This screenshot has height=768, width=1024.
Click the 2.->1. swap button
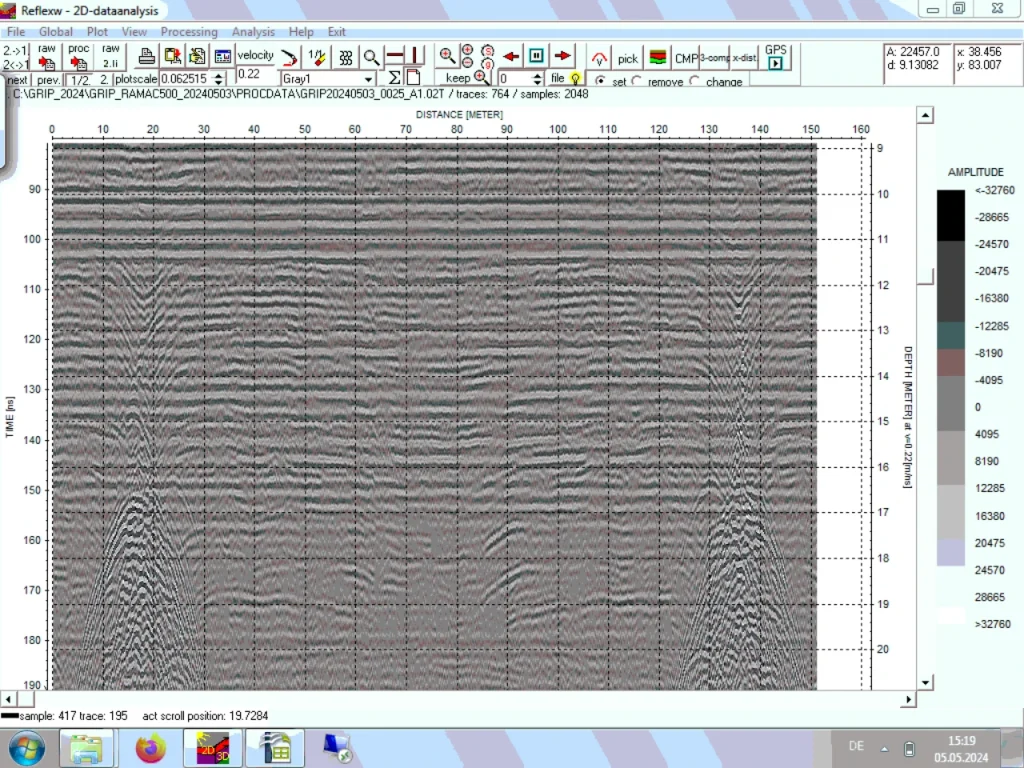pos(16,50)
